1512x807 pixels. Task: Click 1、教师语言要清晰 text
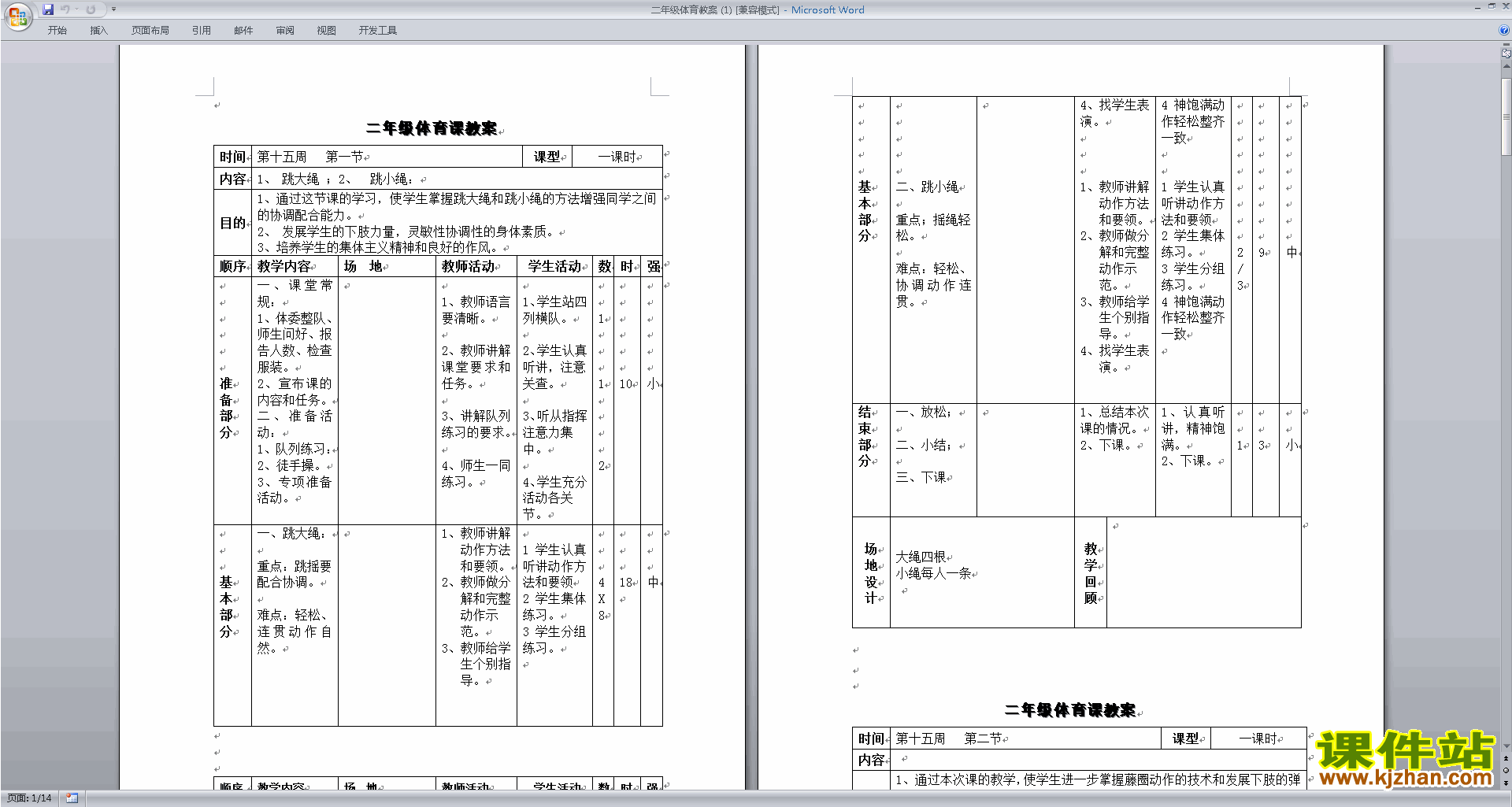tap(476, 309)
